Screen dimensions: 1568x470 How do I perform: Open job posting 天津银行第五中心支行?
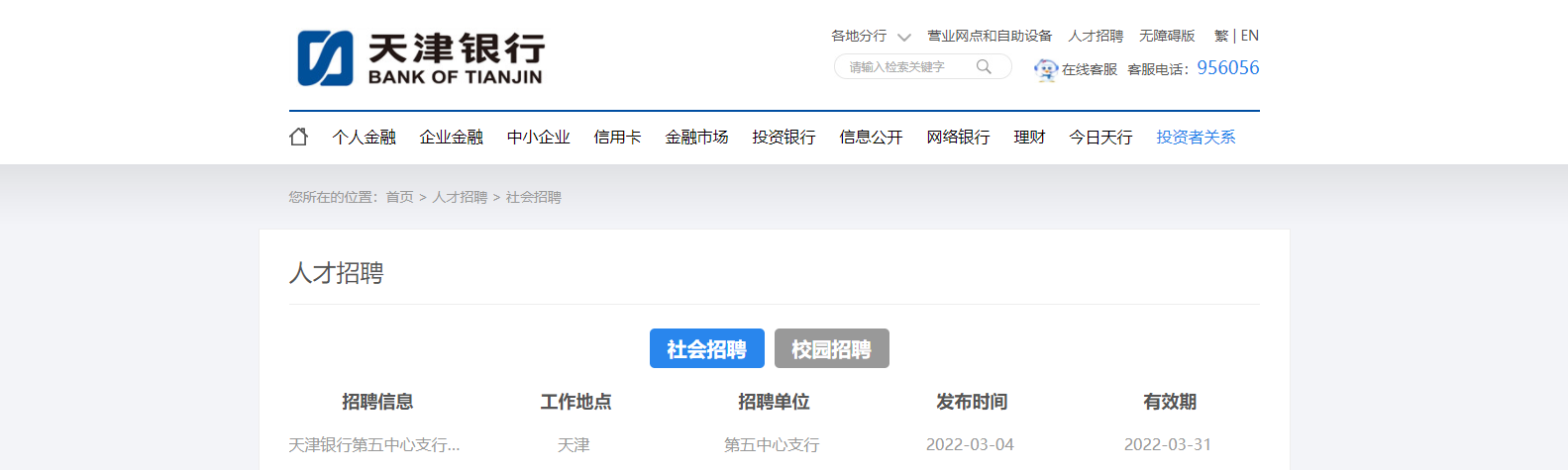point(373,444)
